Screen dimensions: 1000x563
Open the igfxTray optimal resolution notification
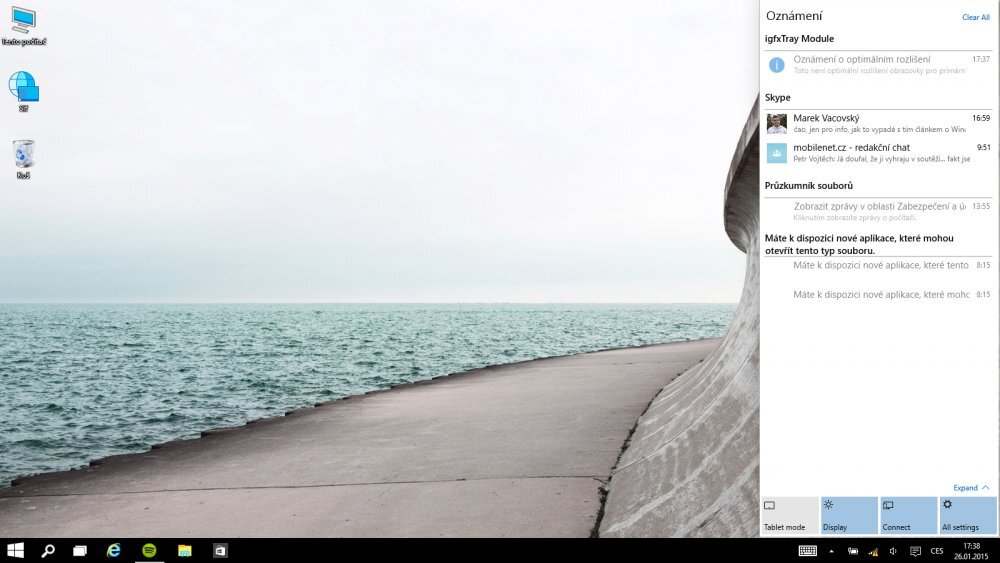click(878, 64)
